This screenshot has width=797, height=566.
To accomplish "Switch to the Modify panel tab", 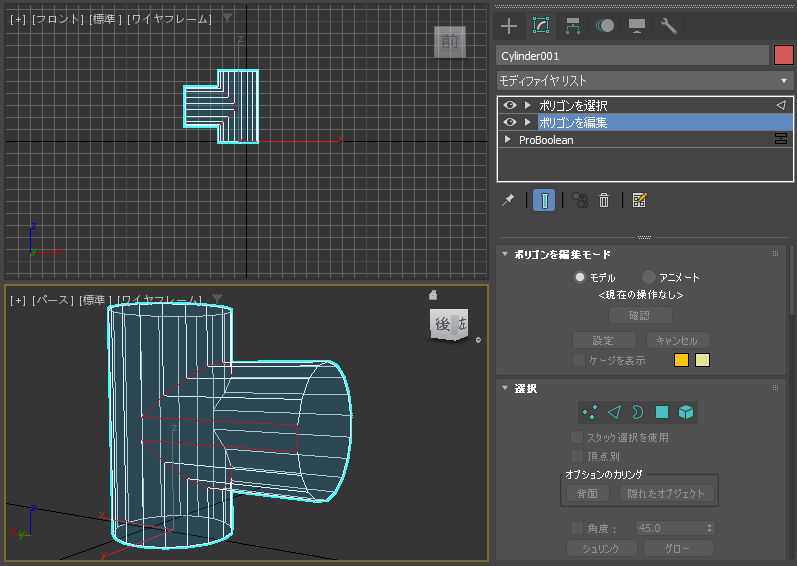I will [541, 26].
